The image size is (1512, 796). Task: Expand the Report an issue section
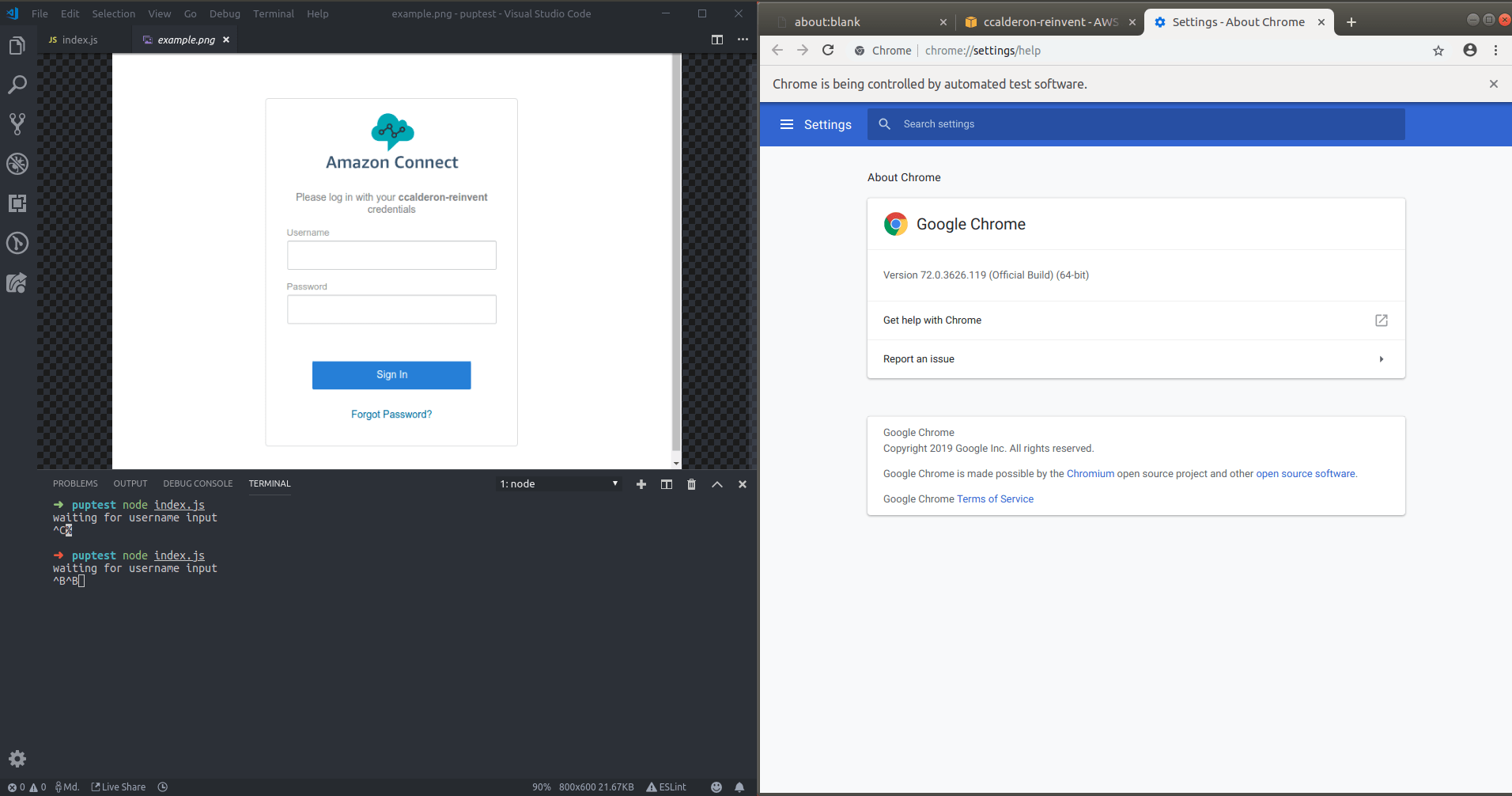click(x=1135, y=358)
